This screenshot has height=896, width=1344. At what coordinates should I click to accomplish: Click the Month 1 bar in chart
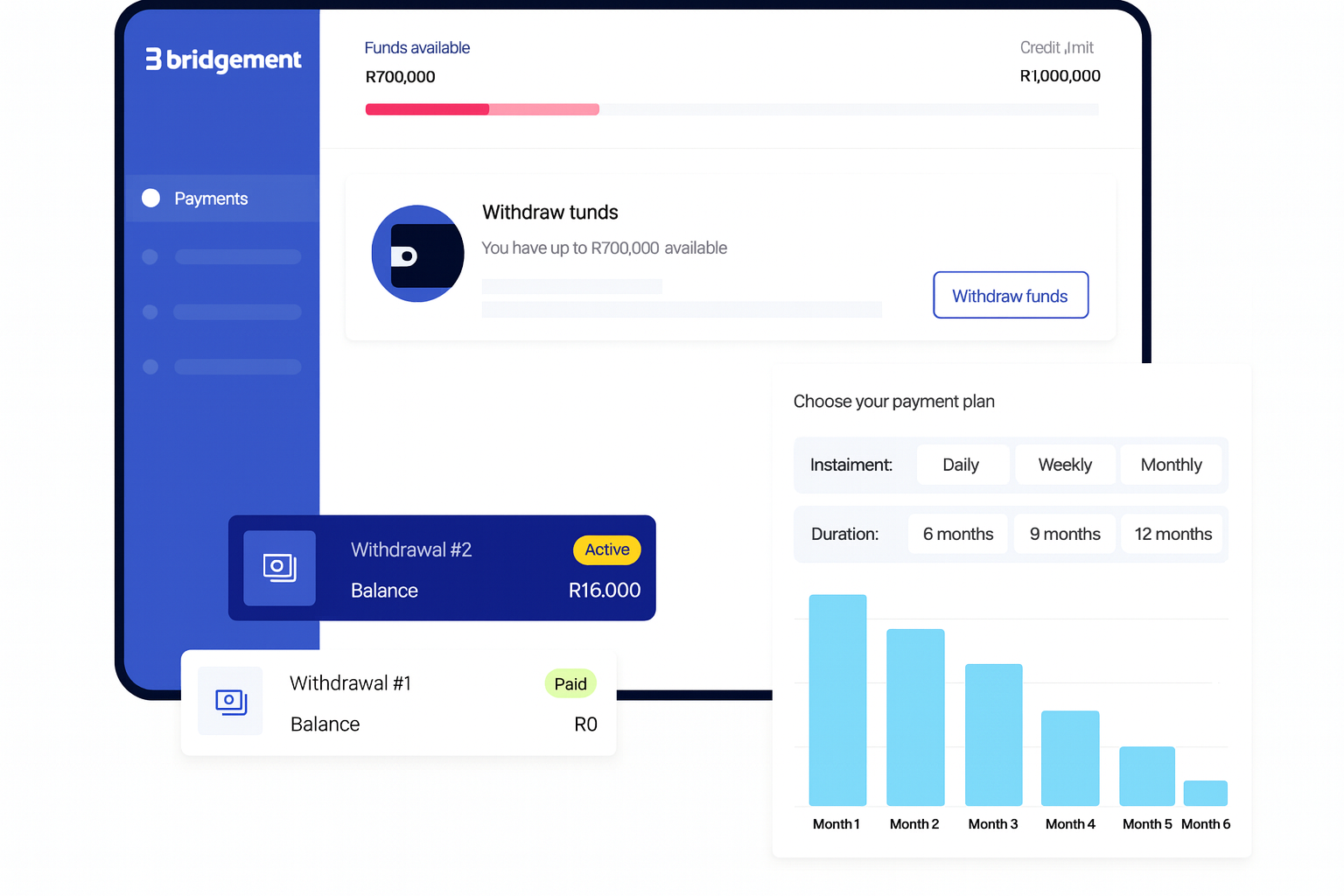click(x=837, y=700)
